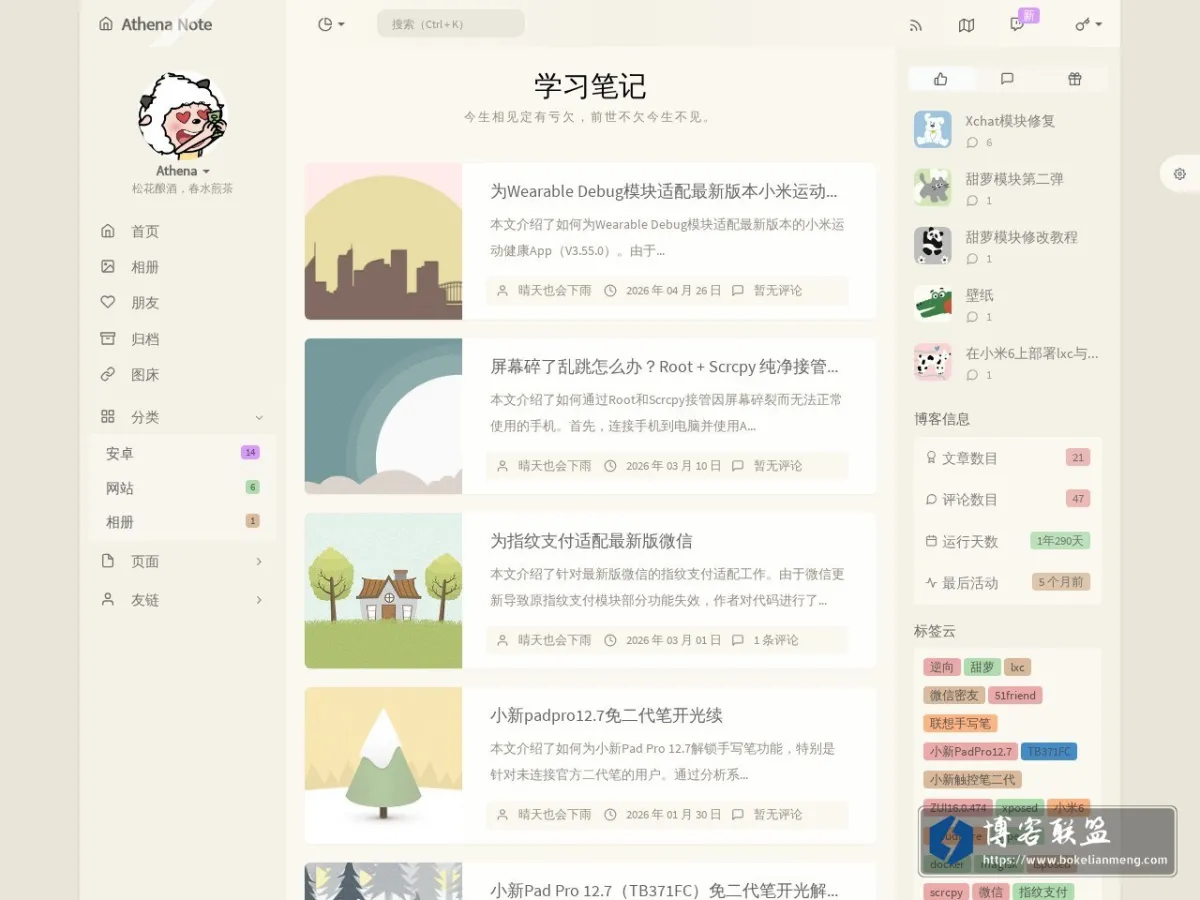Select the 安卓 category with 14 posts

182,453
